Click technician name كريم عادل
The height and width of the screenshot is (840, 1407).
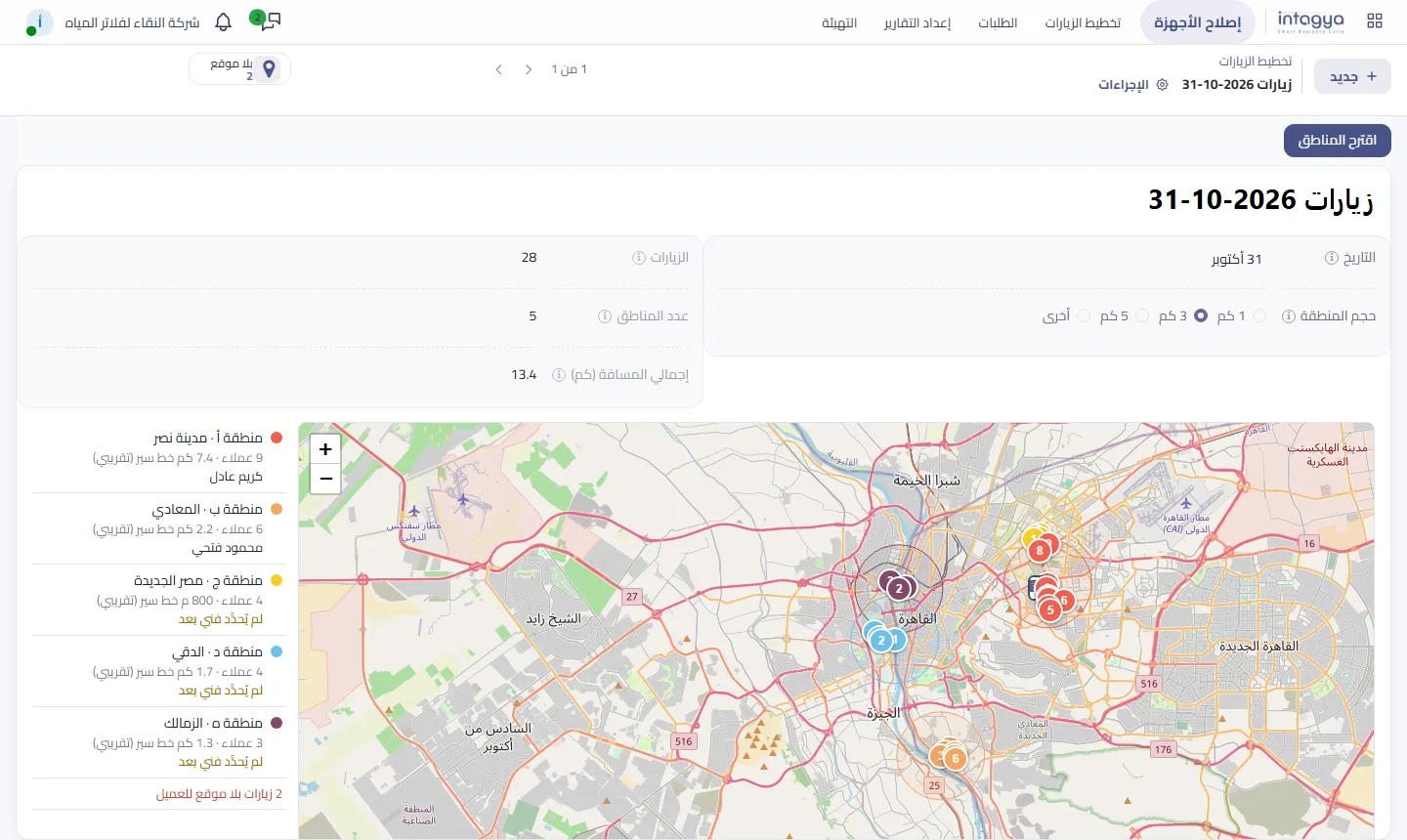coord(236,477)
